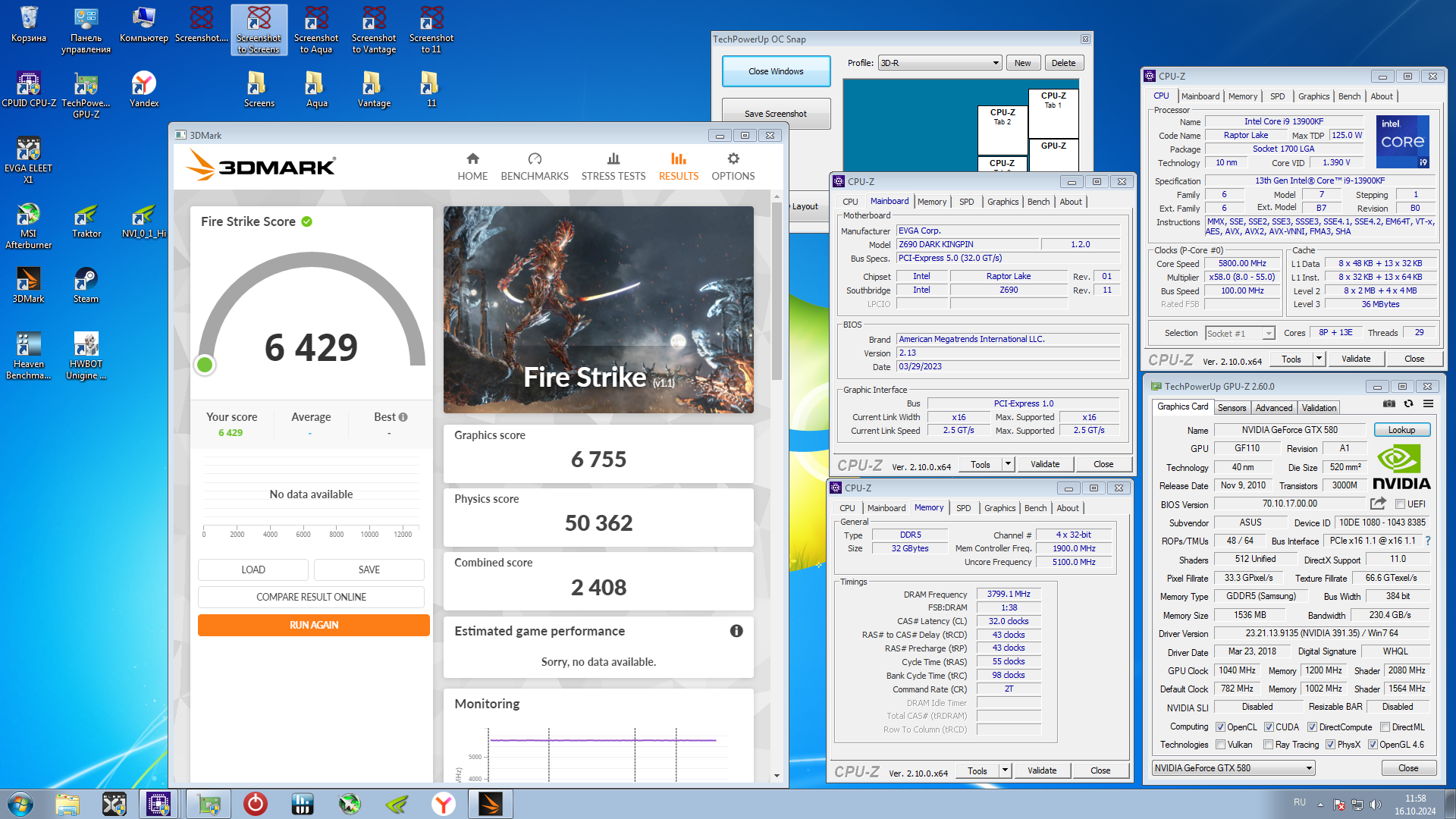Open Bench tab in CPU-Z CPU window

1349,96
